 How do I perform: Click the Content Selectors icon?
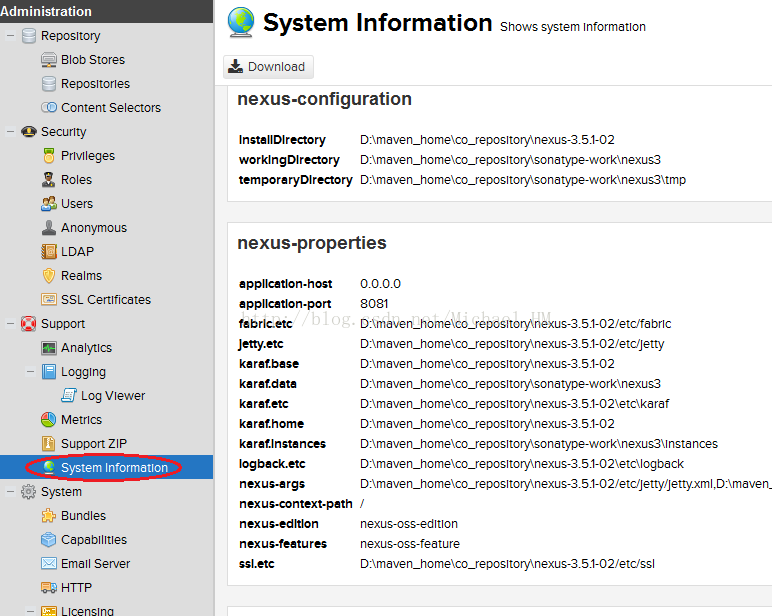(x=49, y=107)
